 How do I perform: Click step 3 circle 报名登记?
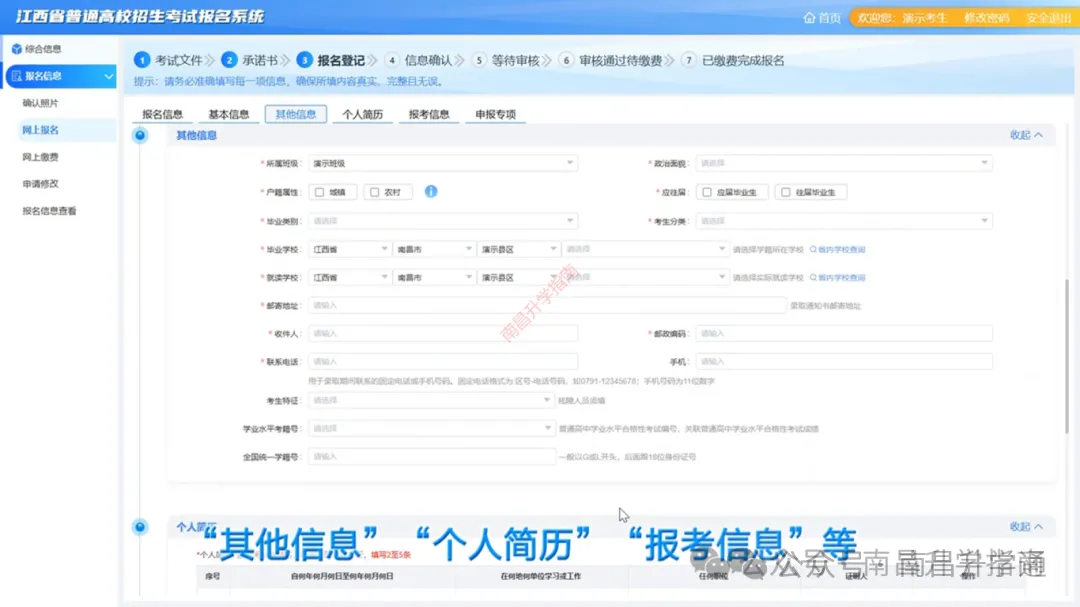tap(304, 61)
